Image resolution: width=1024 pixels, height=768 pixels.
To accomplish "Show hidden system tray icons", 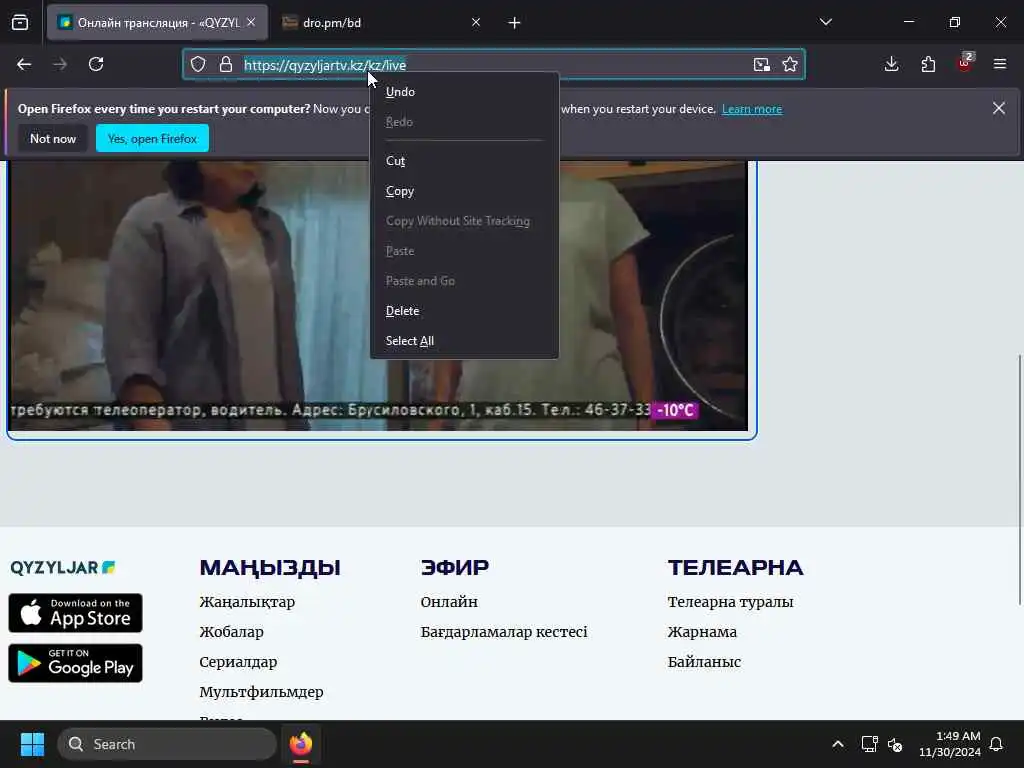I will (838, 744).
